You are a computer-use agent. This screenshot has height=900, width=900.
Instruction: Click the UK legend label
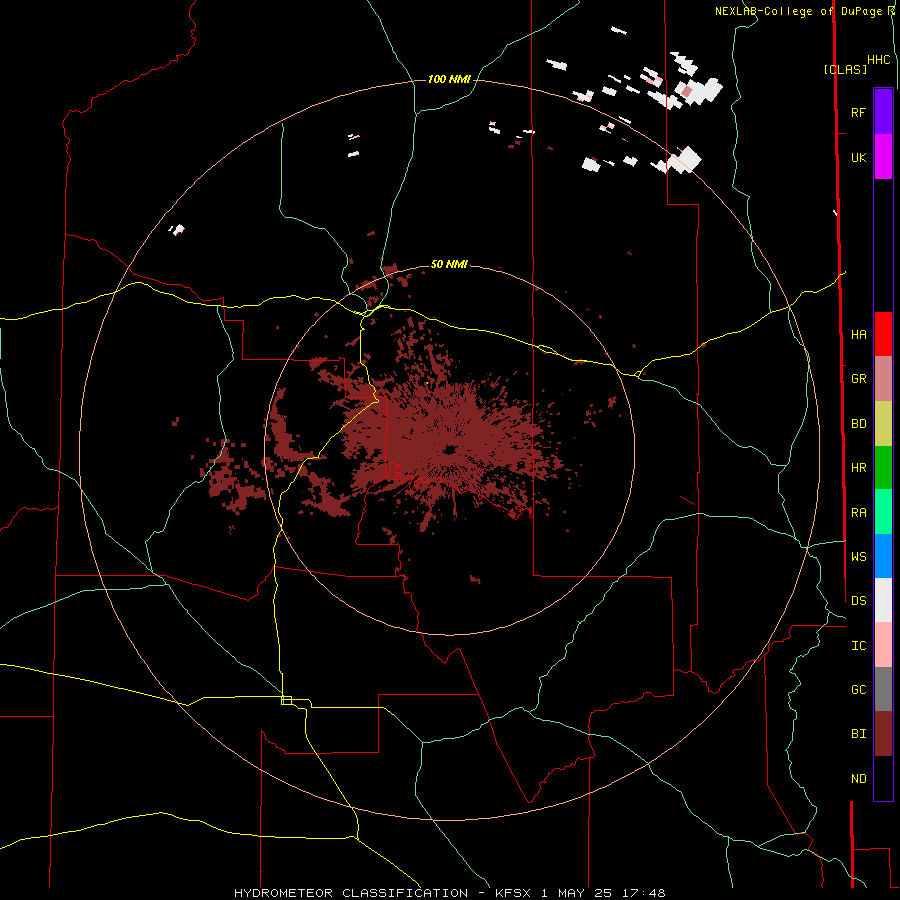click(x=858, y=158)
